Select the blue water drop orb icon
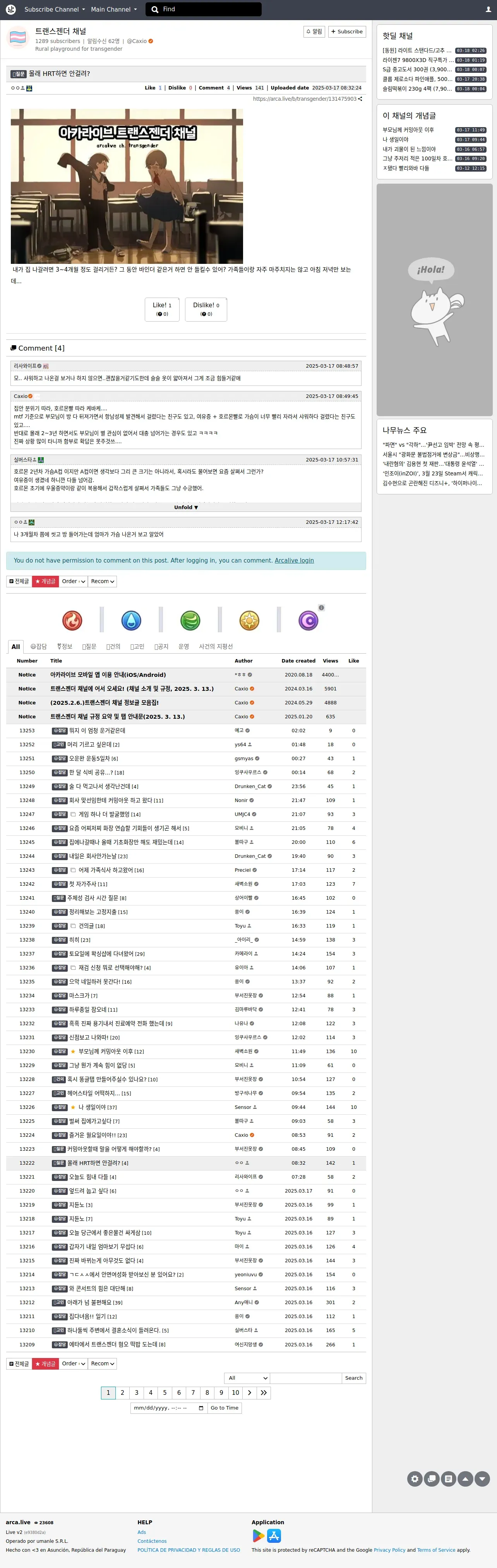Viewport: 497px width, 1568px height. pos(131,620)
